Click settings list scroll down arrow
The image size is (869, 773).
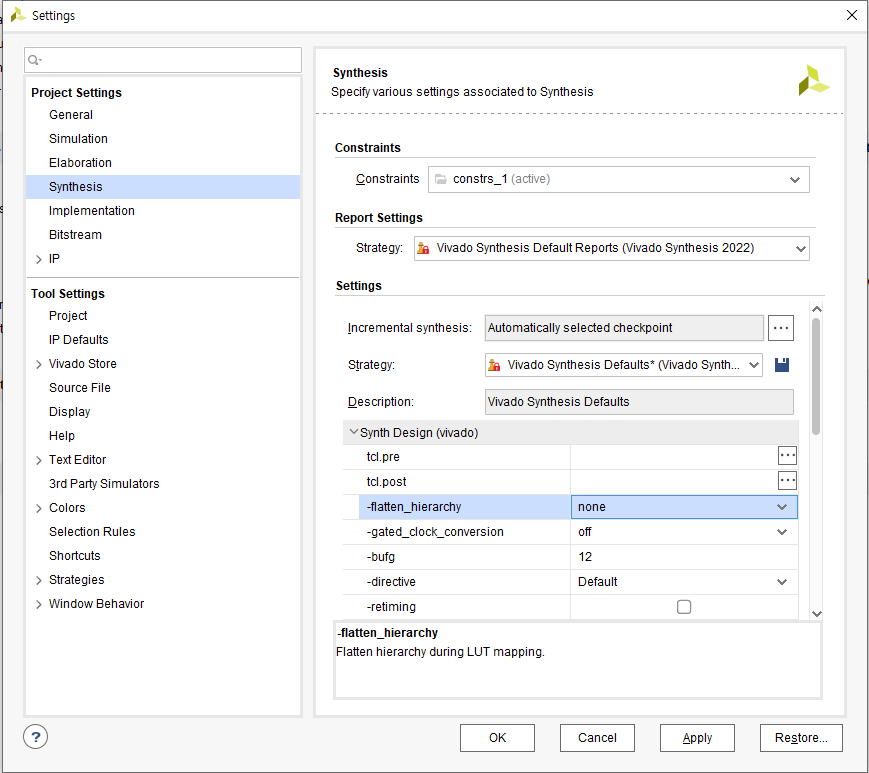coord(816,613)
